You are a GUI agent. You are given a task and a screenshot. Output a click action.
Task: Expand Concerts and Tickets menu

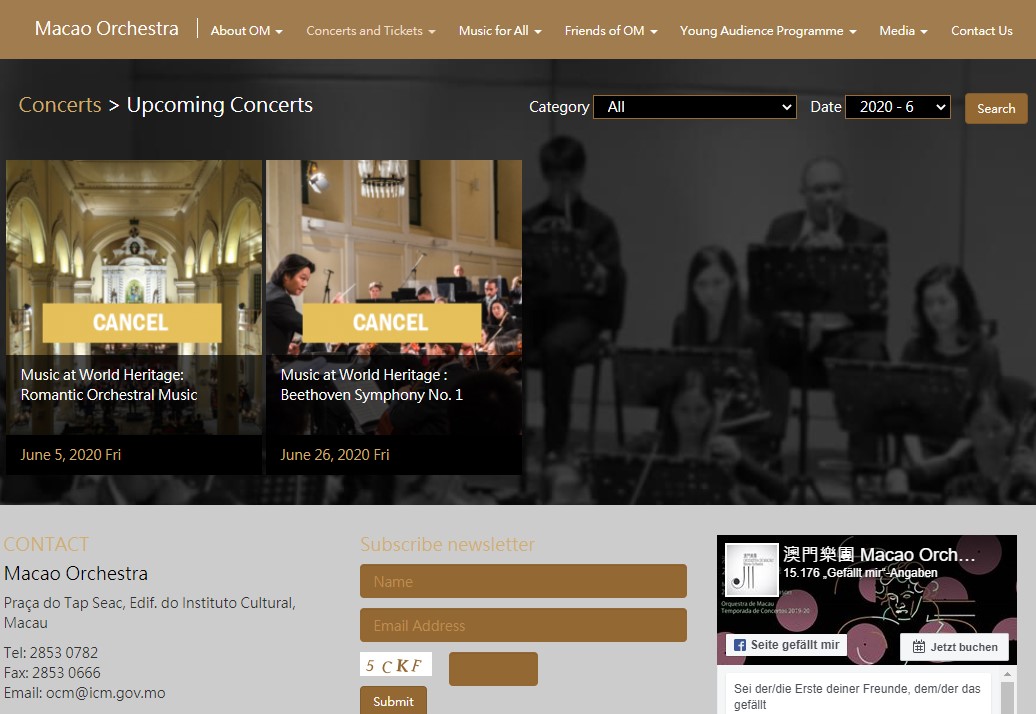click(x=370, y=31)
